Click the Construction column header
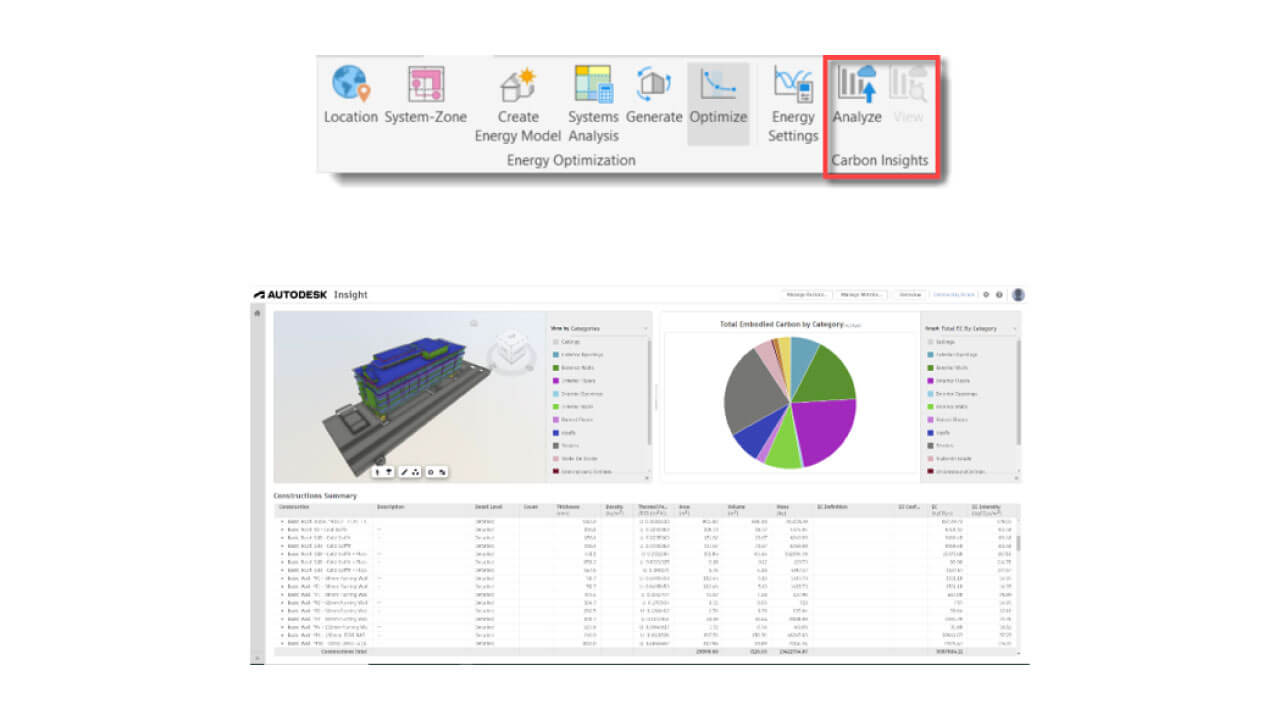The image size is (1280, 720). pos(294,508)
